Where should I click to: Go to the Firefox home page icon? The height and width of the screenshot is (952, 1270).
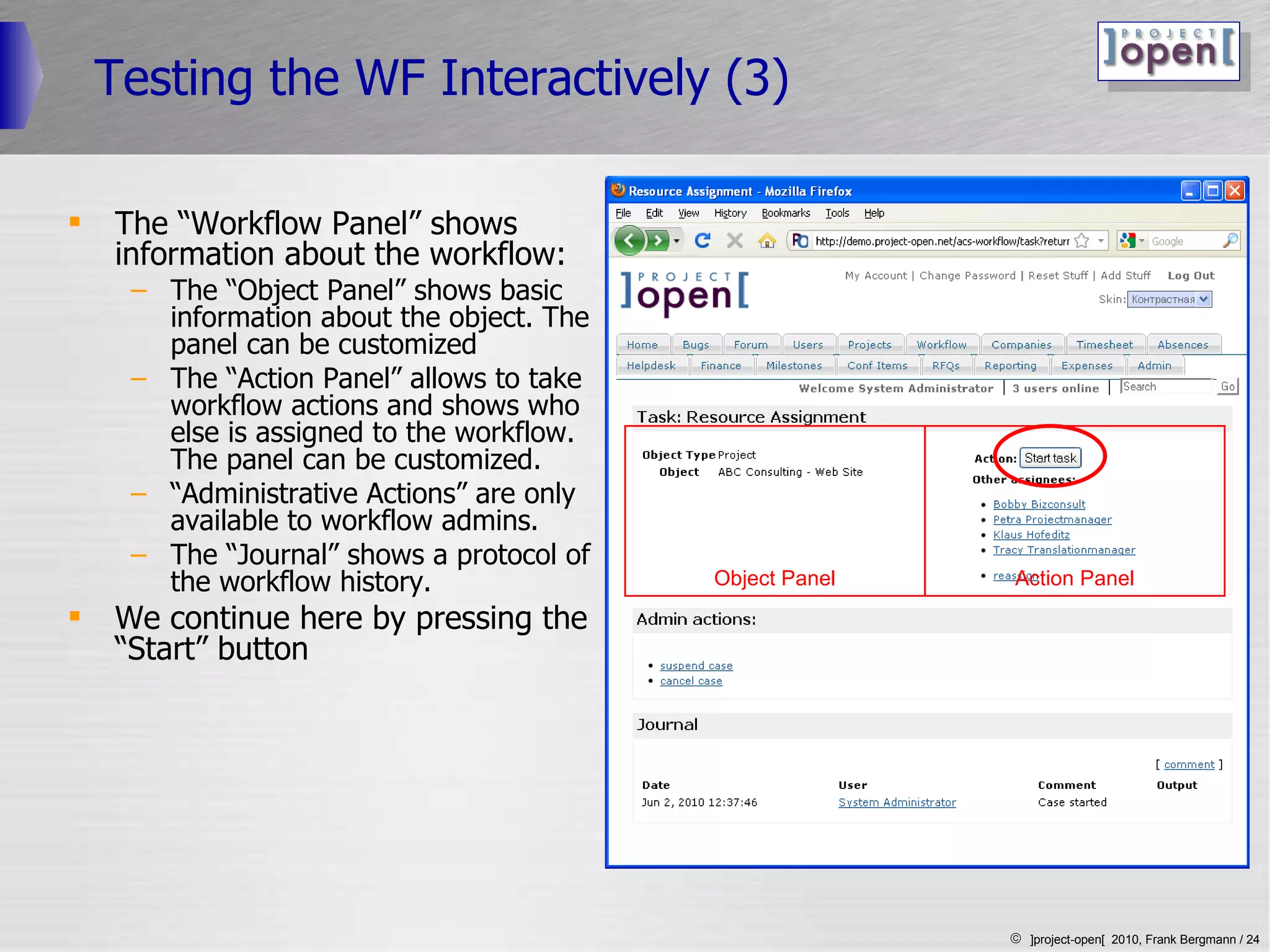click(767, 240)
